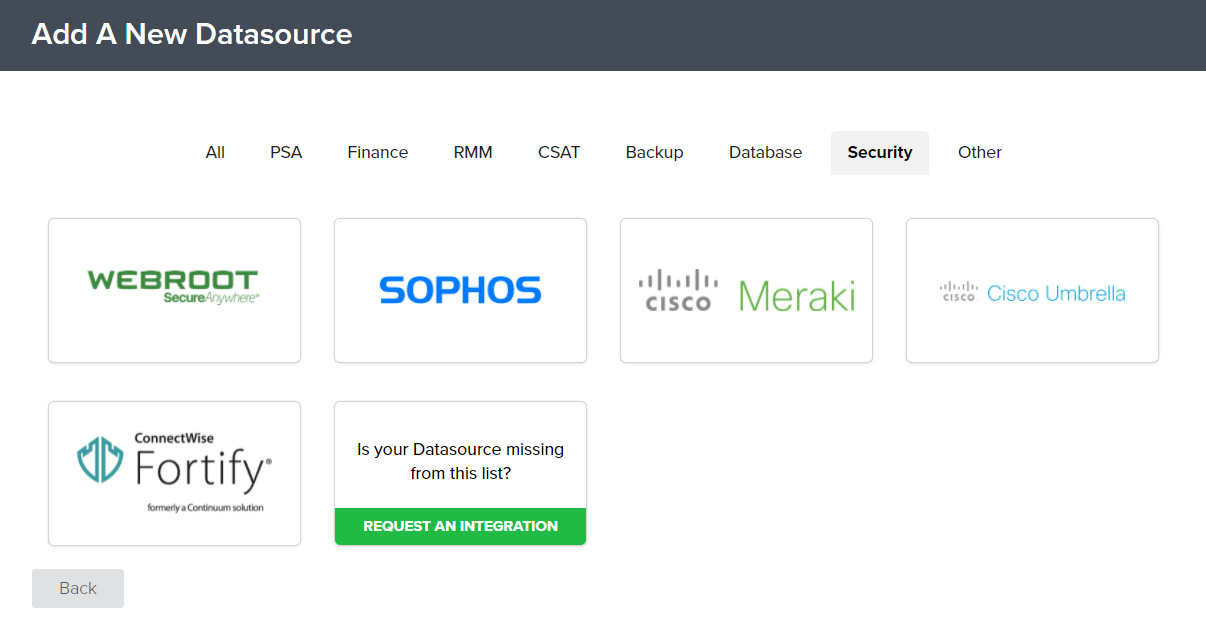Click the Add A New Datasource heading

(192, 34)
